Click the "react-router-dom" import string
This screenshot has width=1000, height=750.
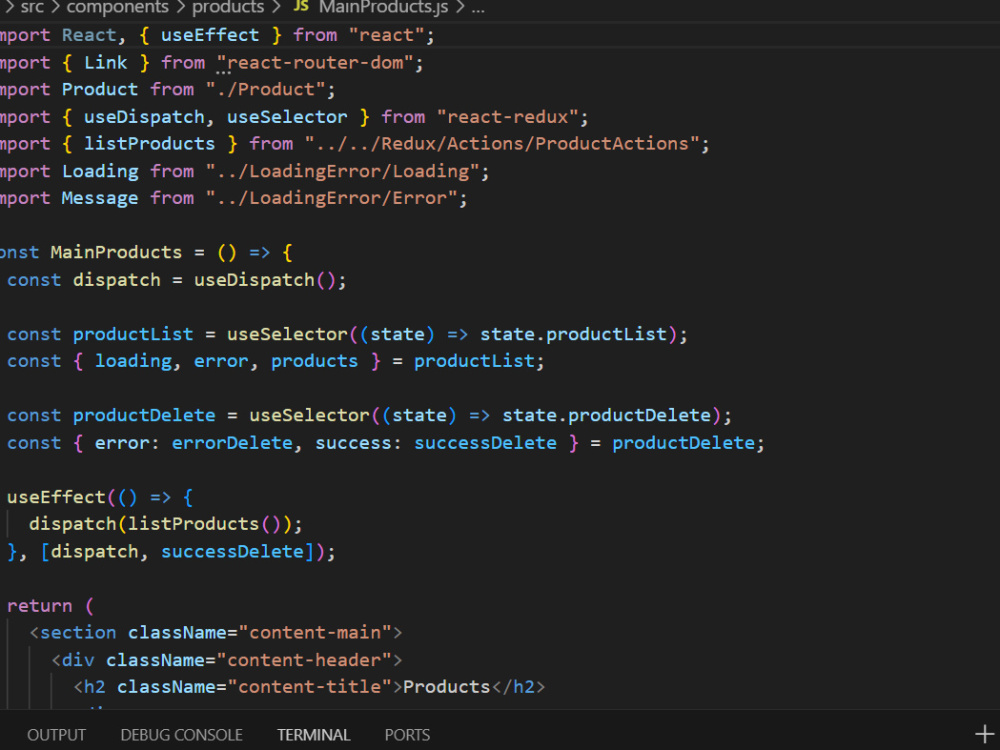316,62
